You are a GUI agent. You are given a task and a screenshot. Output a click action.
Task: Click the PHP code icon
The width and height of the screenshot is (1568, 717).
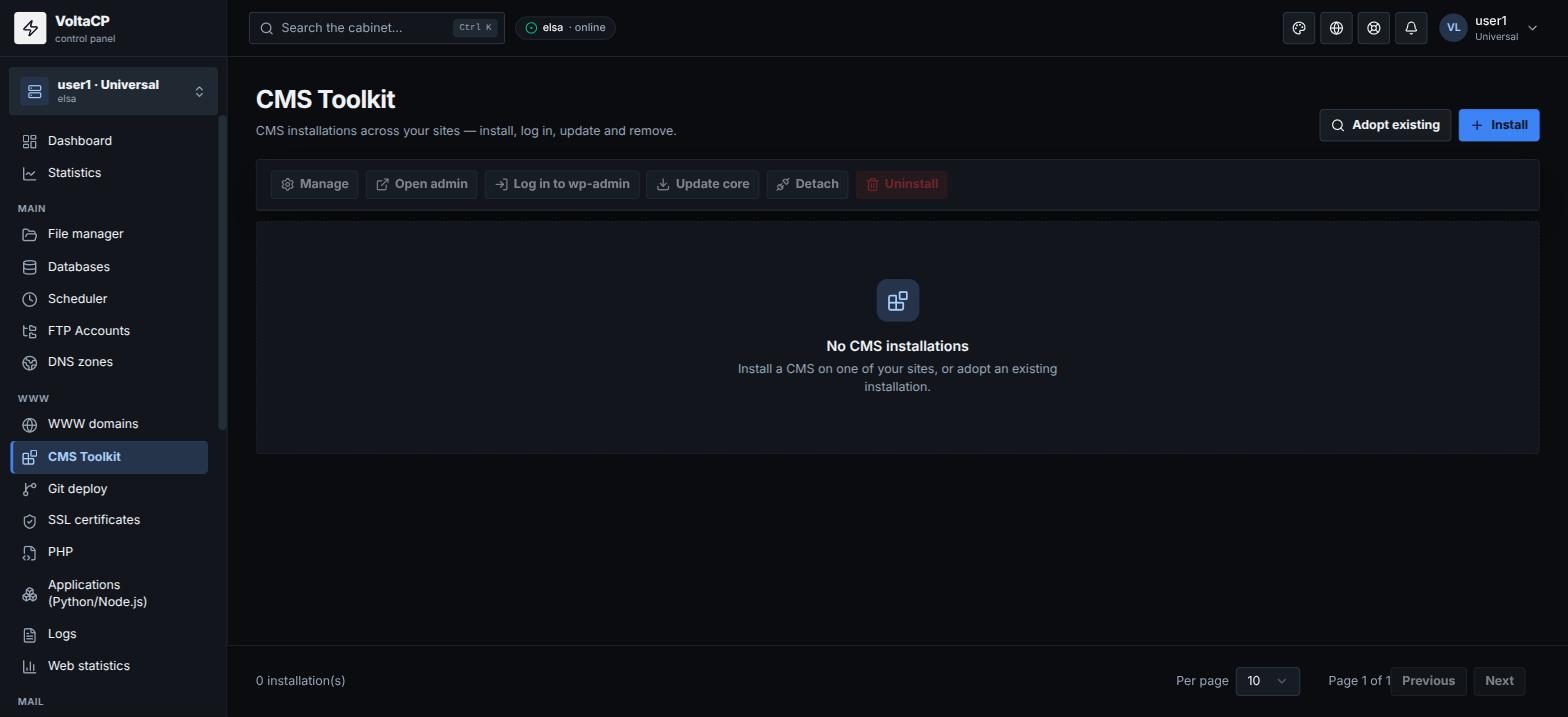tap(30, 553)
